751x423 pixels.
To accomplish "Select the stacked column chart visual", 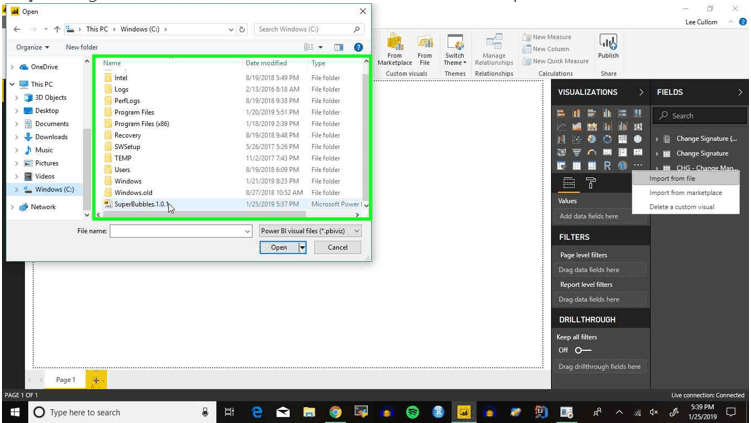I will click(576, 113).
